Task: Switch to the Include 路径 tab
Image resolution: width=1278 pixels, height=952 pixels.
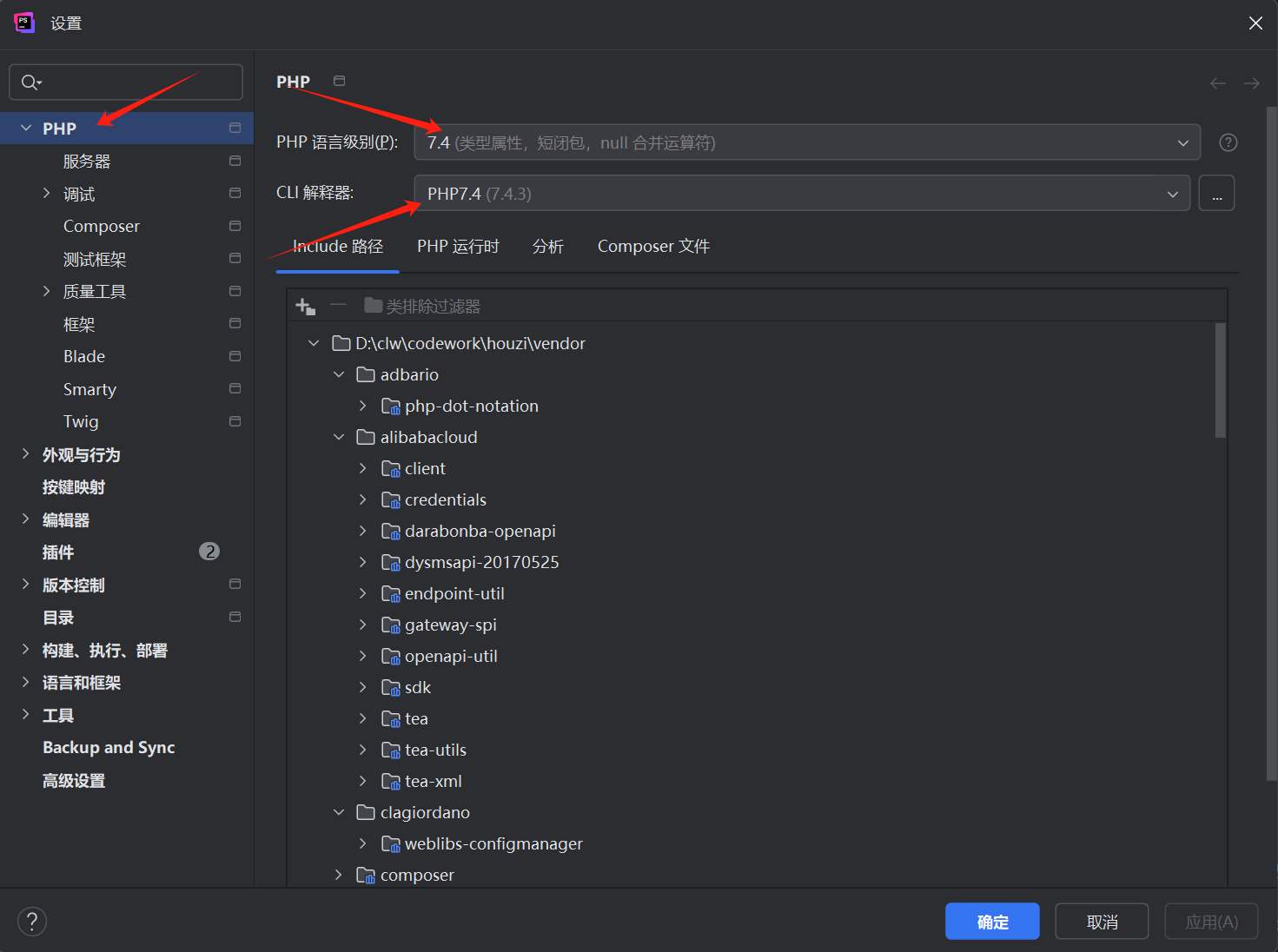Action: [338, 247]
